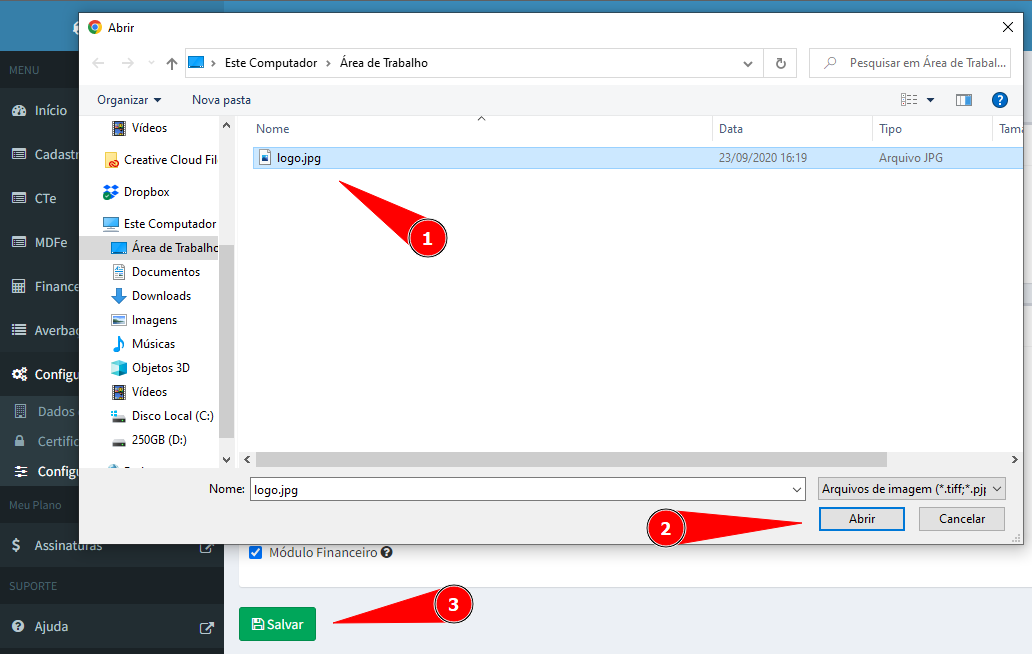This screenshot has height=654, width=1032.
Task: Open the Assinaturas menu item
Action: coord(68,546)
